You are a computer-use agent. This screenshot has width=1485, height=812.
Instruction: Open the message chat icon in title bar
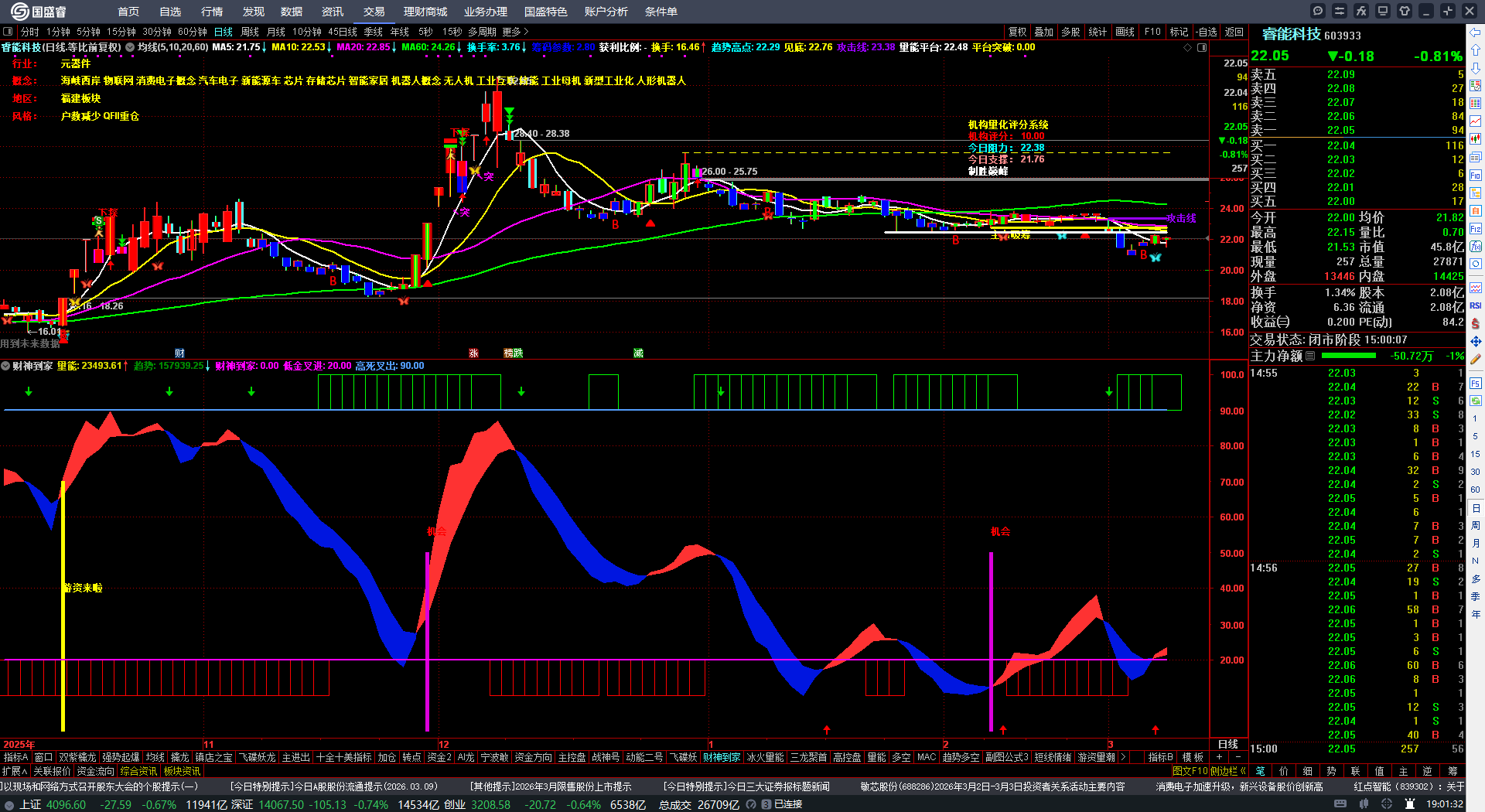click(1318, 11)
